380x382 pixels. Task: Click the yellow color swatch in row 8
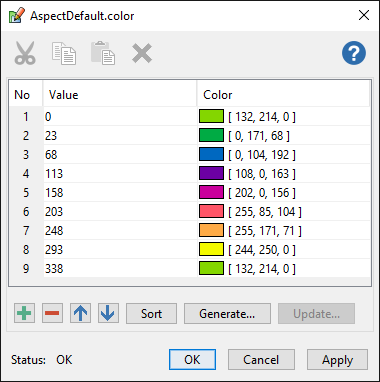pyautogui.click(x=211, y=249)
